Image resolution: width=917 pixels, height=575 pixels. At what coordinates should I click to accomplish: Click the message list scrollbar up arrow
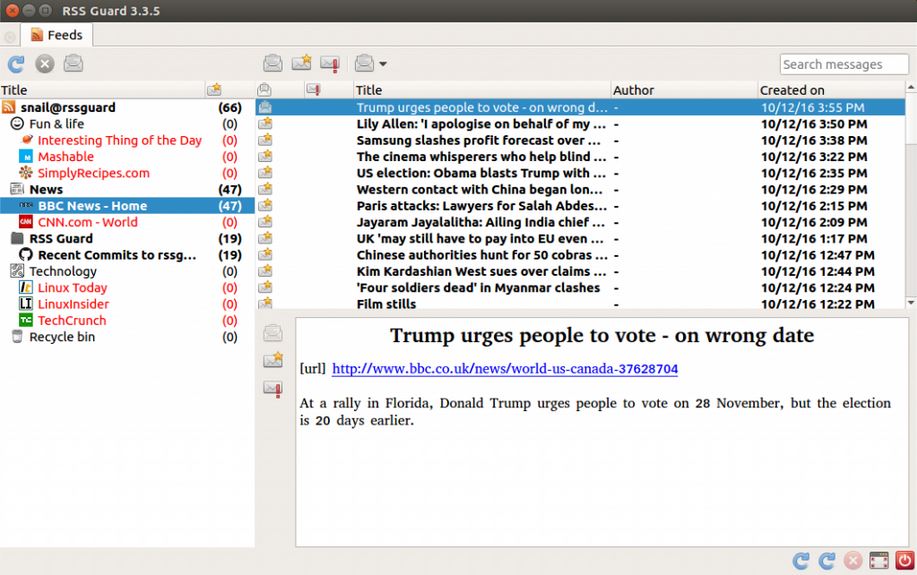[911, 88]
